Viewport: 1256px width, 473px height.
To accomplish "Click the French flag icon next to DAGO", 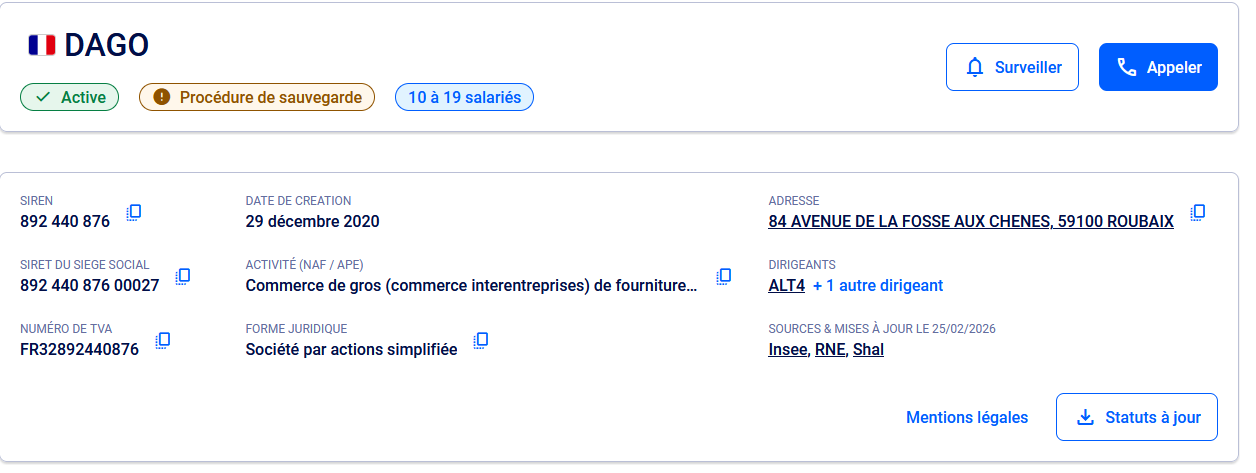I will click(x=42, y=45).
